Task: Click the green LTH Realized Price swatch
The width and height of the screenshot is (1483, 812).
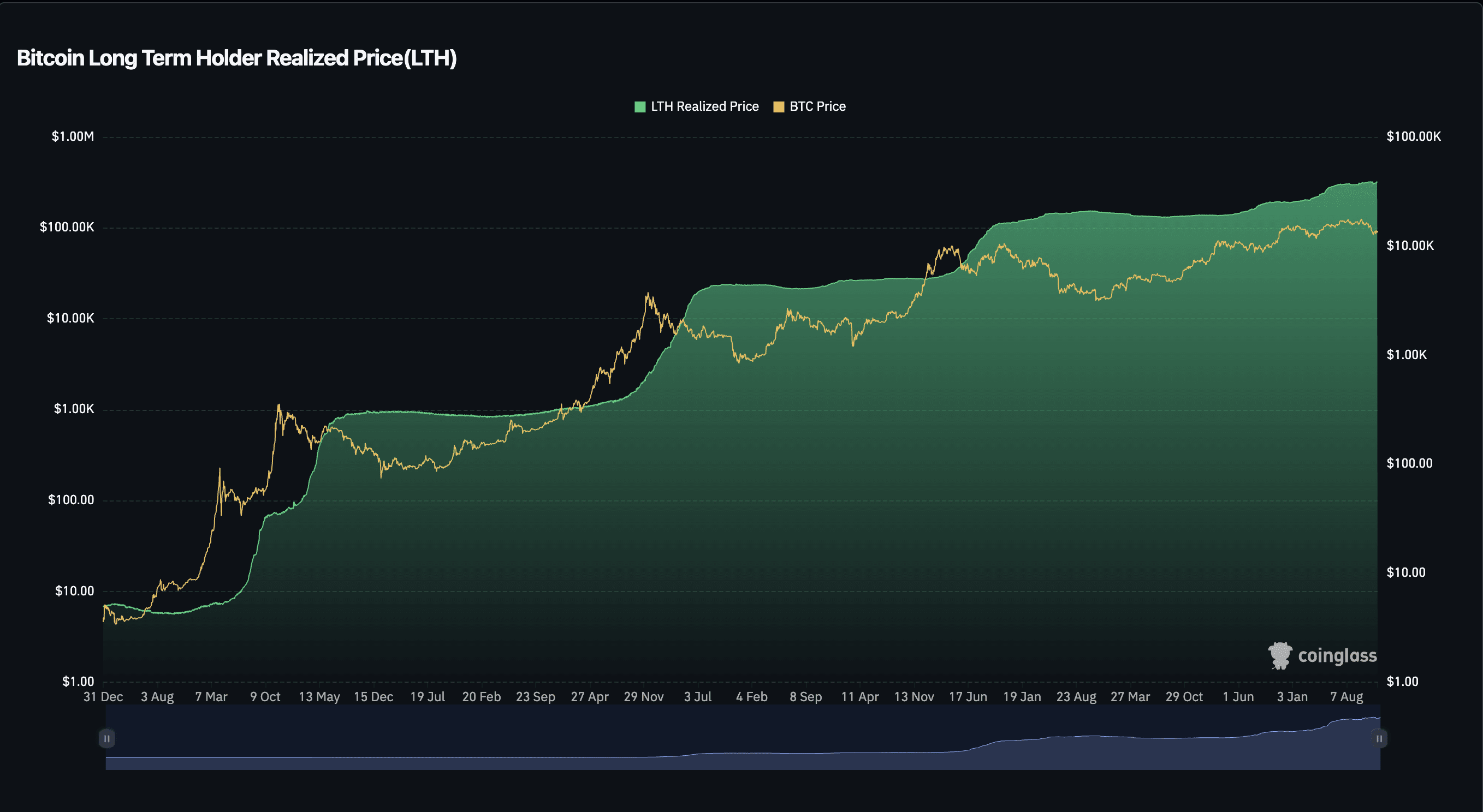Action: coord(639,107)
